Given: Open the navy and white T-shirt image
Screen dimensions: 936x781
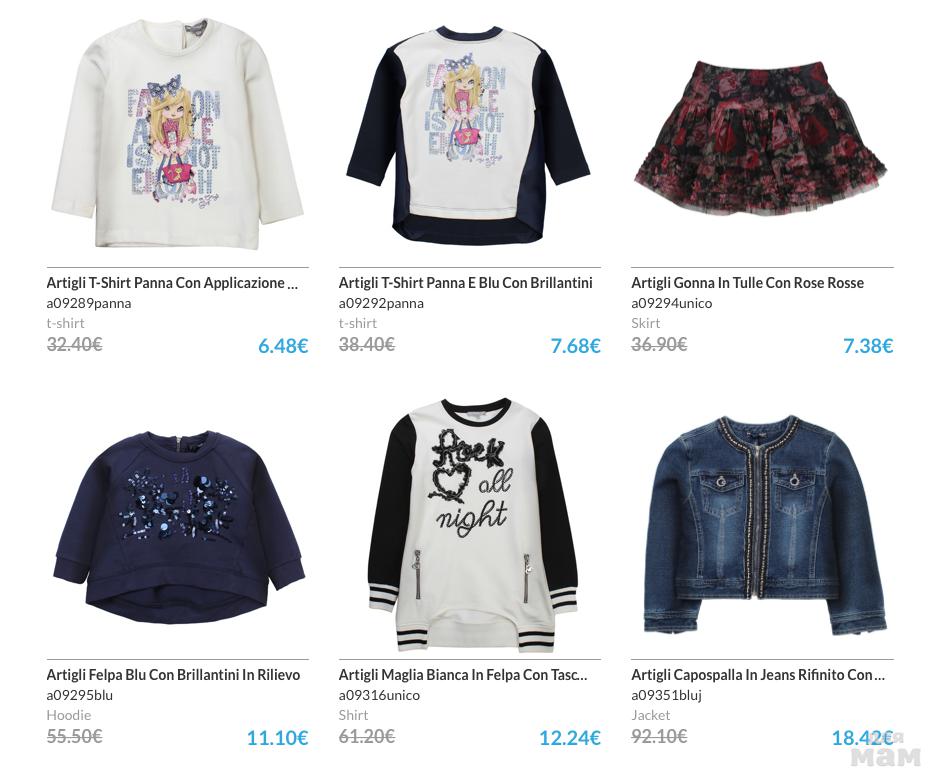Looking at the screenshot, I should [469, 135].
